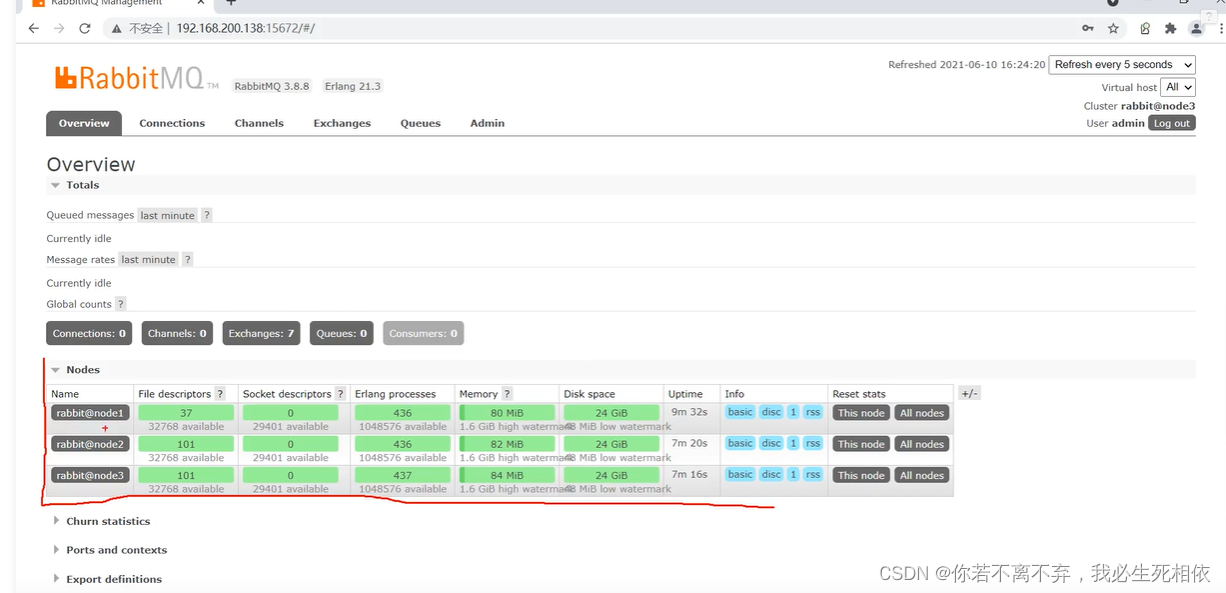The width and height of the screenshot is (1226, 593).
Task: Open help for Memory column
Action: click(507, 394)
